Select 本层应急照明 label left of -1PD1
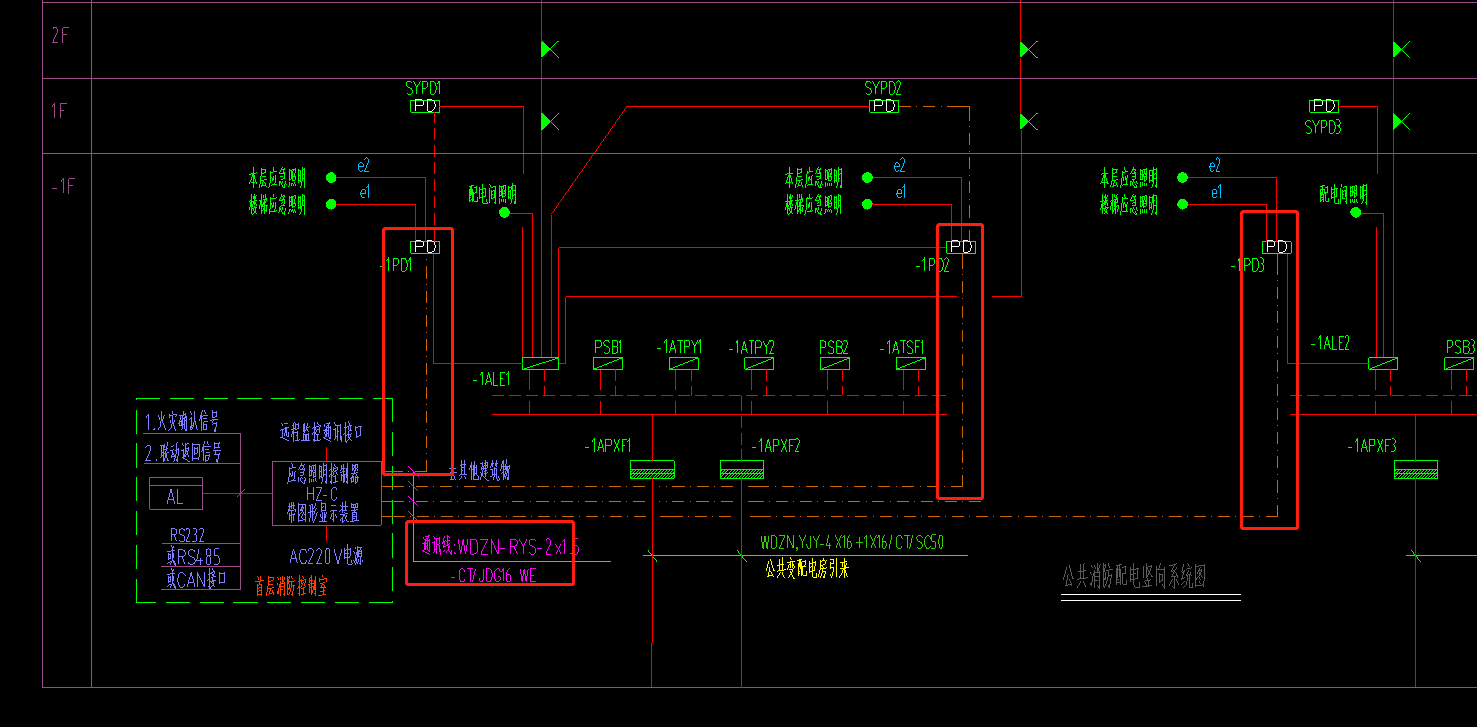This screenshot has width=1477, height=727. (278, 178)
